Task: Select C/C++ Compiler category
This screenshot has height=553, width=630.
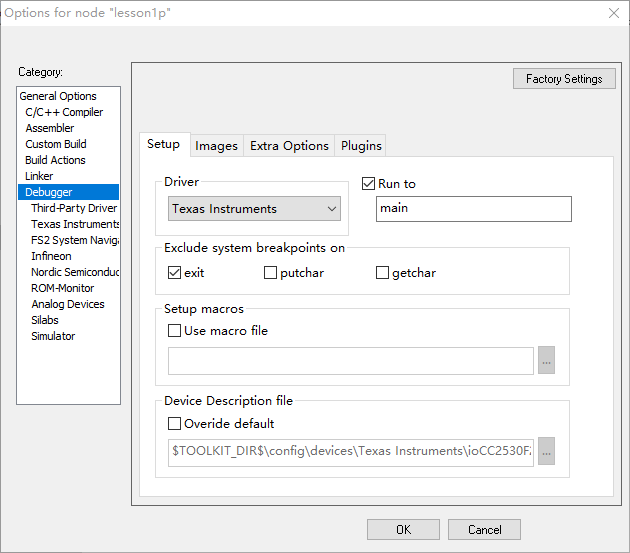Action: [x=64, y=112]
